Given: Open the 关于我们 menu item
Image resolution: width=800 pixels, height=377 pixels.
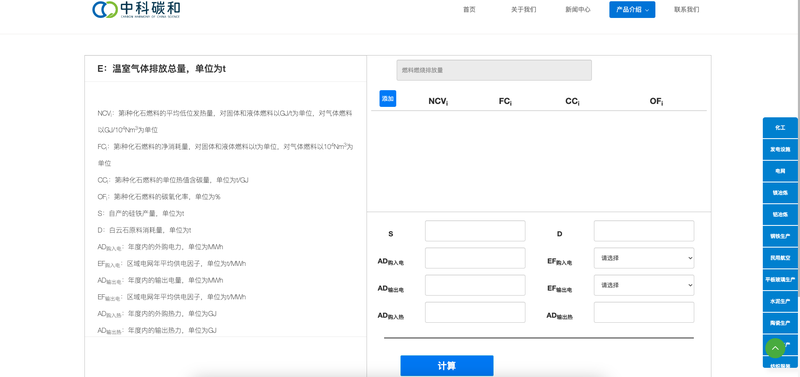Looking at the screenshot, I should tap(523, 10).
